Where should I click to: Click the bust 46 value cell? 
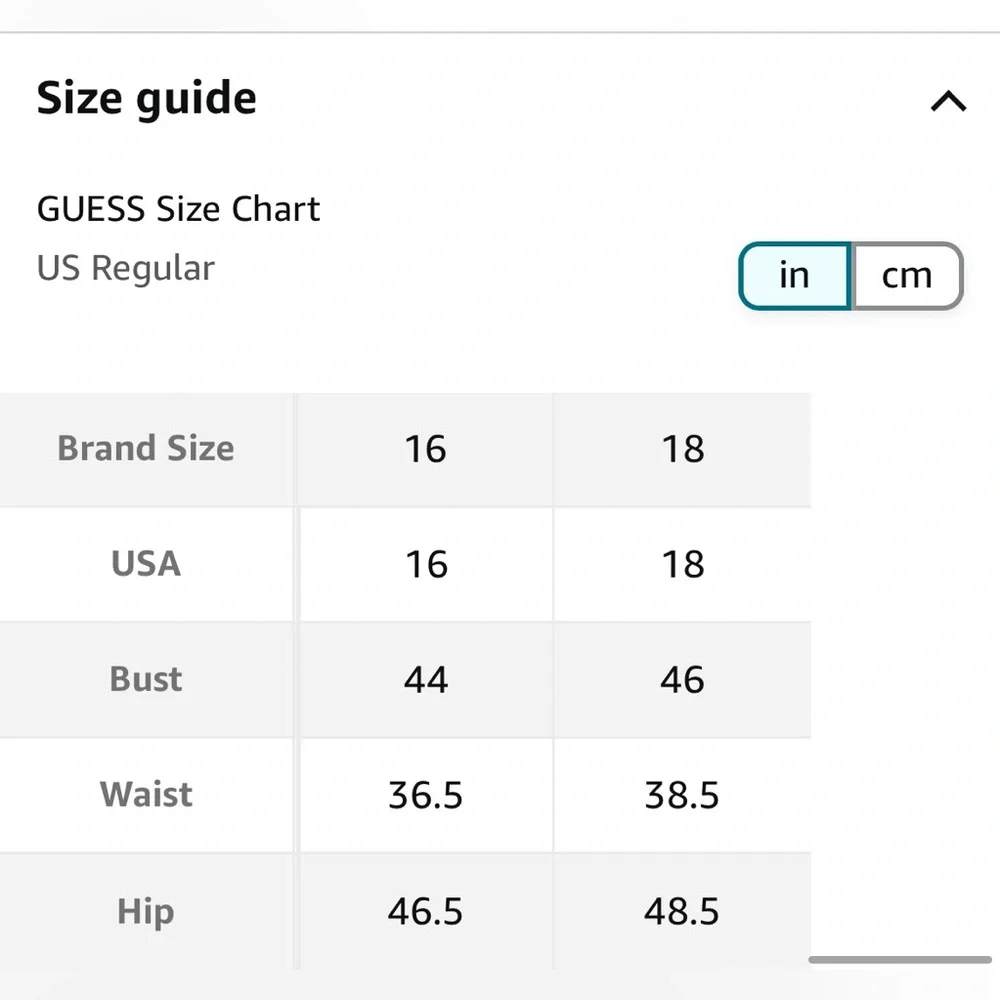tap(682, 679)
